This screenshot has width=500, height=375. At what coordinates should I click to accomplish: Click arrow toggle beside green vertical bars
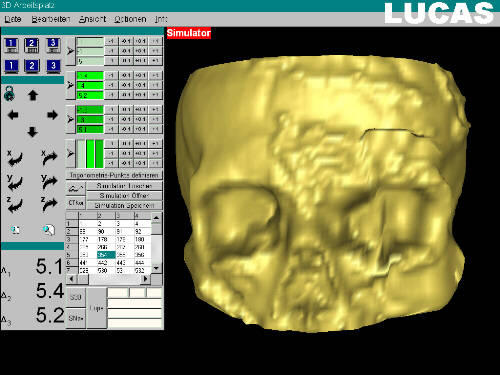(70, 153)
